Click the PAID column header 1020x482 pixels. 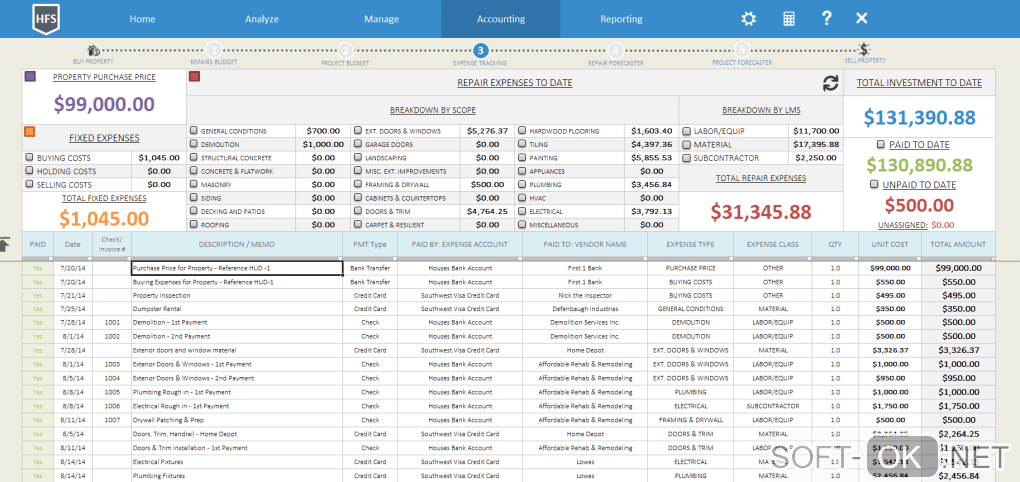coord(38,245)
